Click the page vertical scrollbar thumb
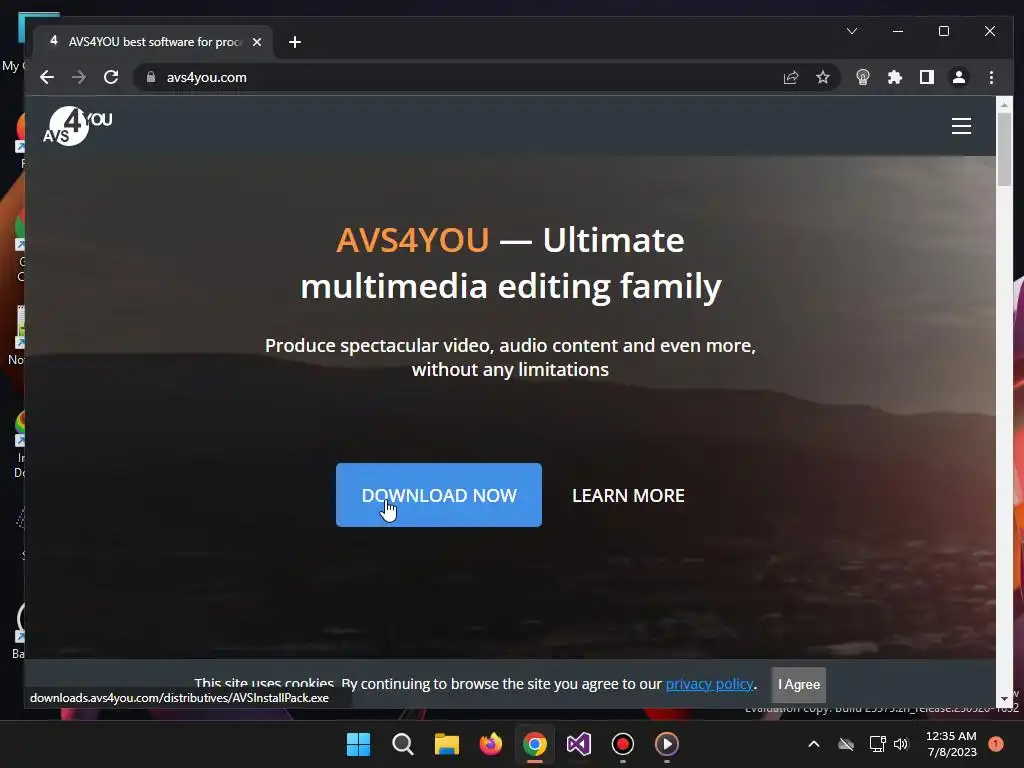Screen dimensions: 1024x768 (1004, 150)
